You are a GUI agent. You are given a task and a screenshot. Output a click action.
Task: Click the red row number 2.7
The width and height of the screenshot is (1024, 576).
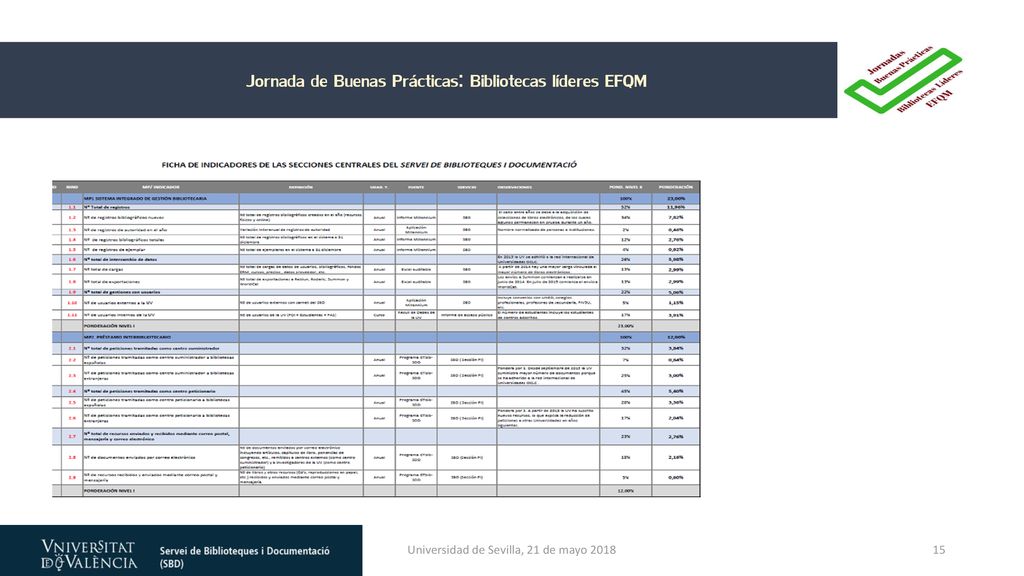(x=72, y=436)
